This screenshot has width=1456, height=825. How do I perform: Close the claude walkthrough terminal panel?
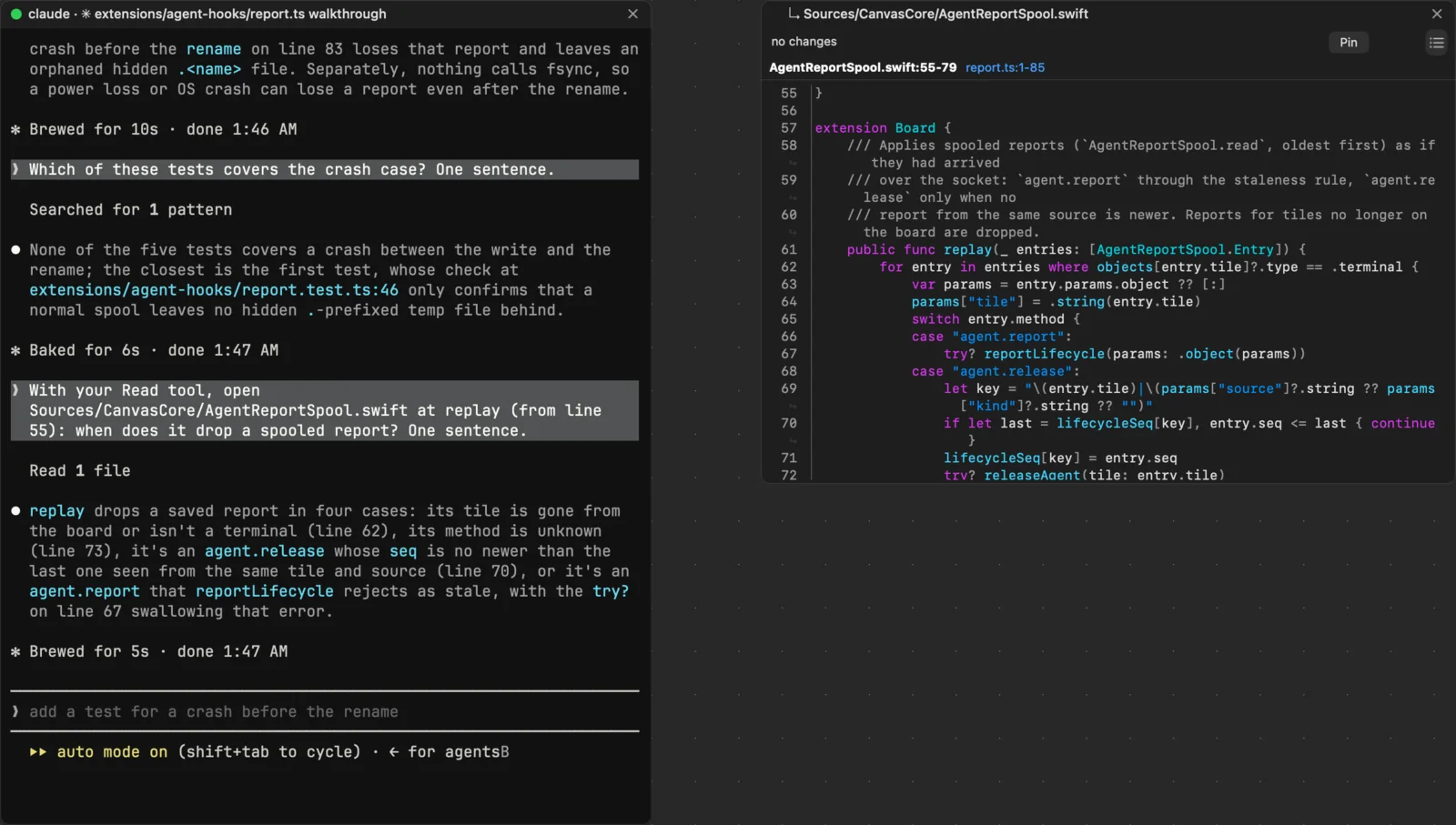pyautogui.click(x=633, y=15)
